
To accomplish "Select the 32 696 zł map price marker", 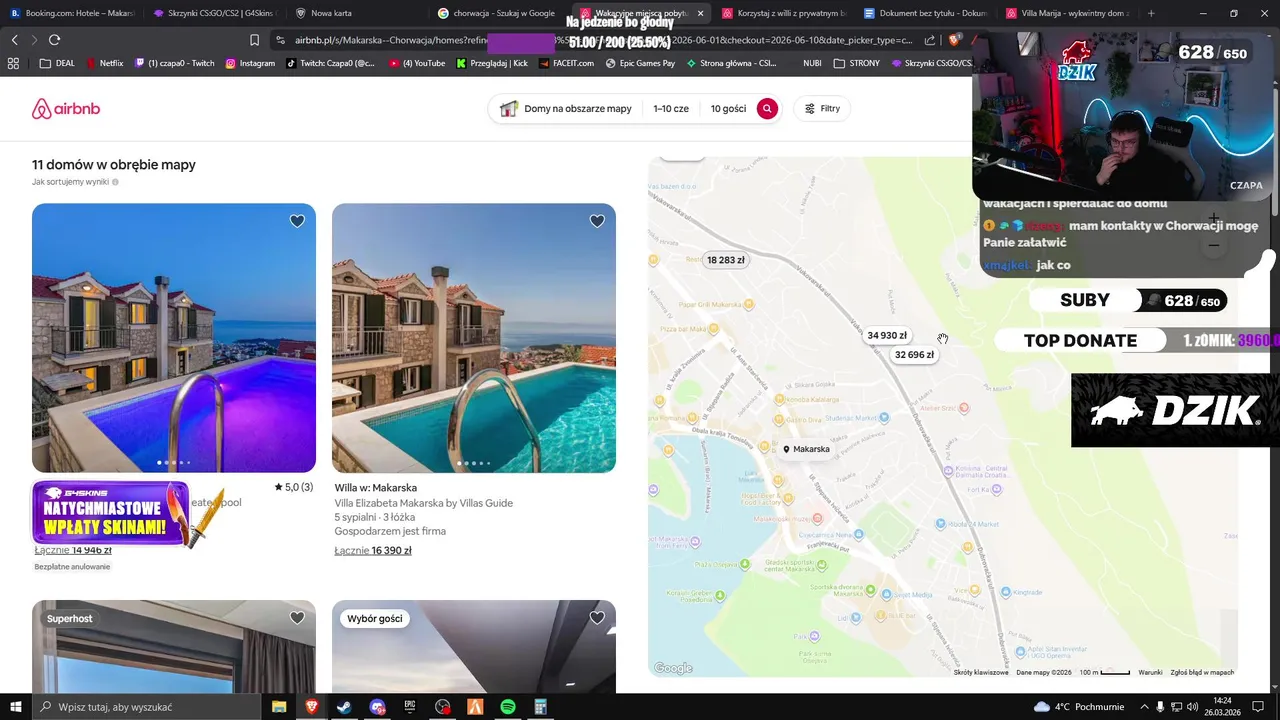I will point(914,355).
